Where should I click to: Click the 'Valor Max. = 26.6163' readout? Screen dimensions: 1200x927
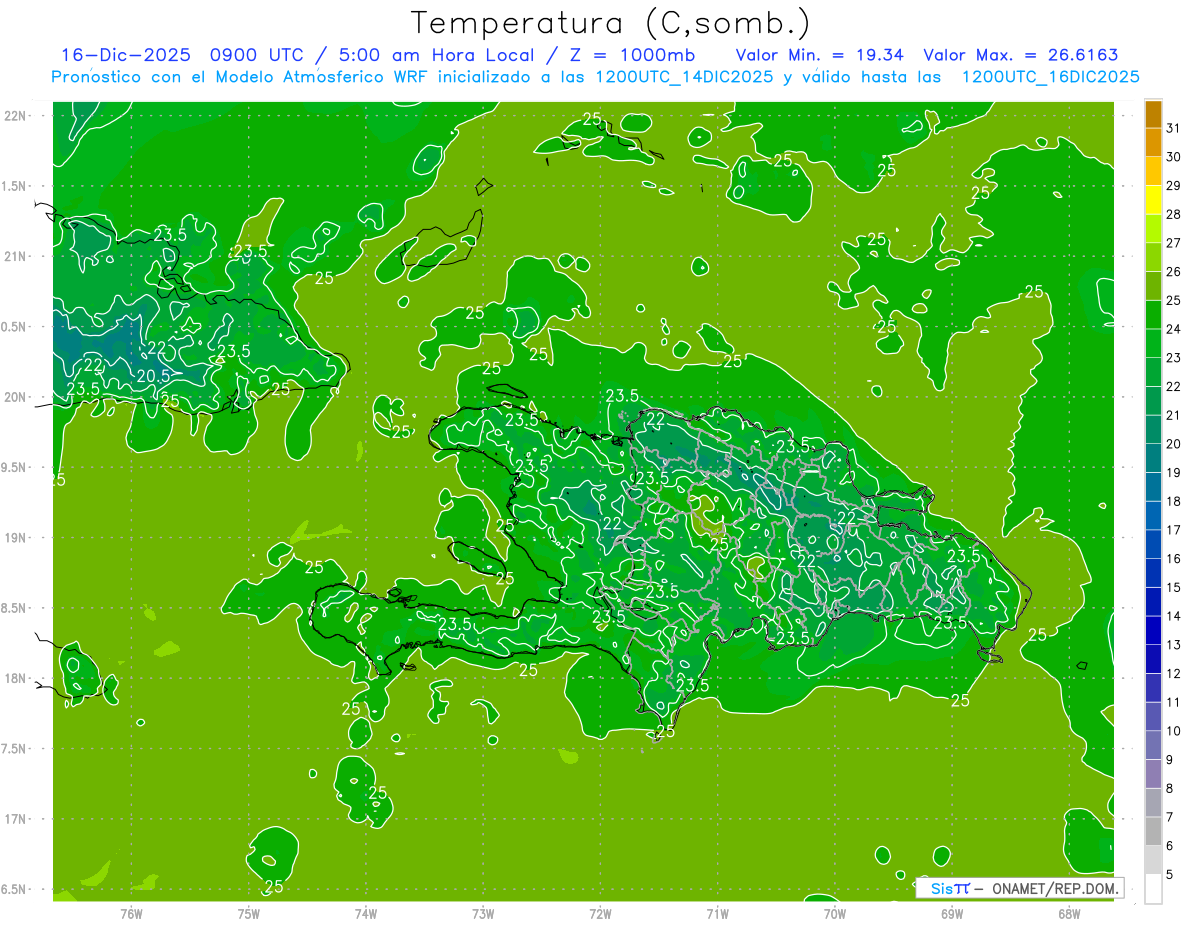click(1020, 55)
